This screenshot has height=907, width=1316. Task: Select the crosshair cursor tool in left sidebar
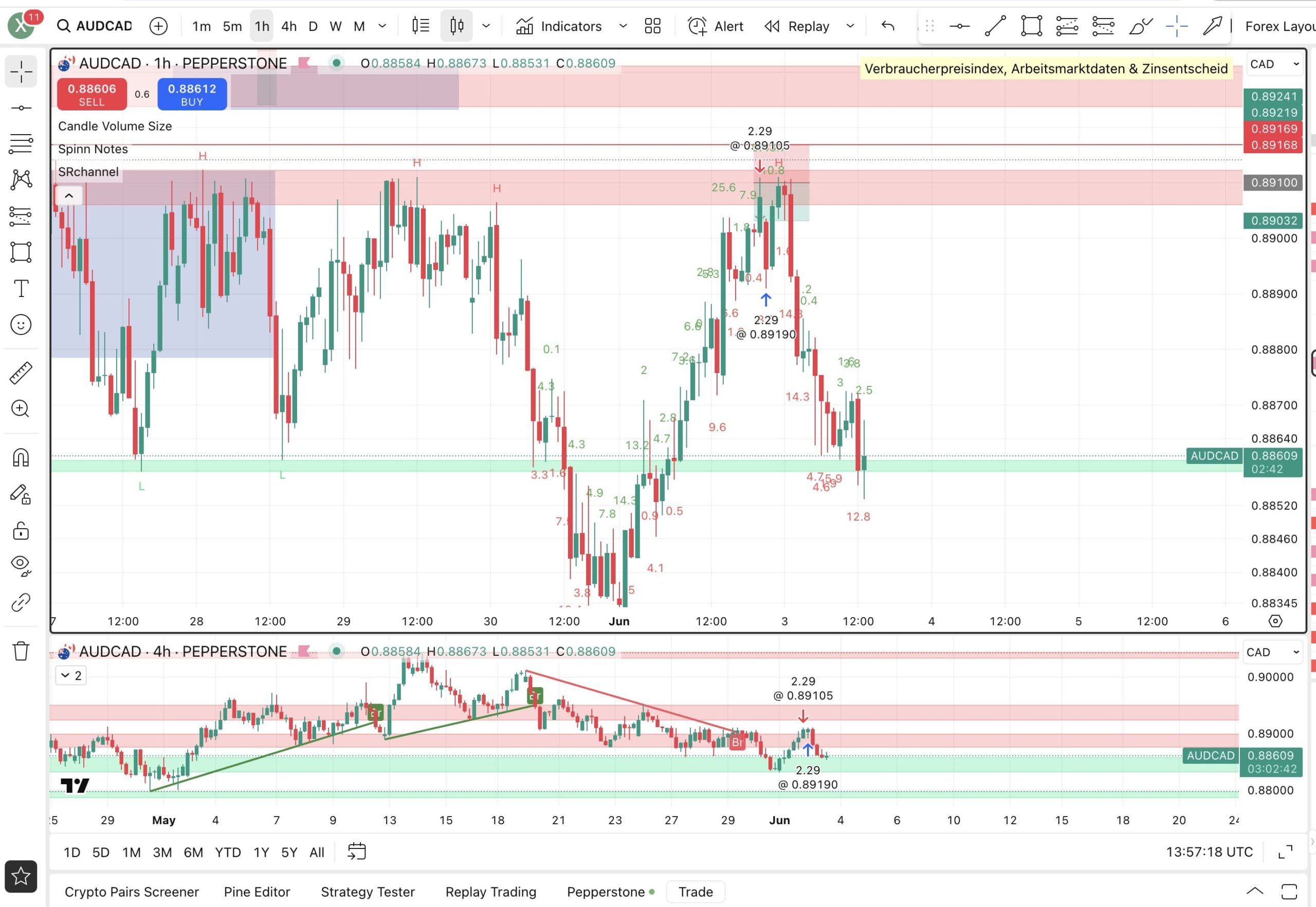pyautogui.click(x=21, y=71)
